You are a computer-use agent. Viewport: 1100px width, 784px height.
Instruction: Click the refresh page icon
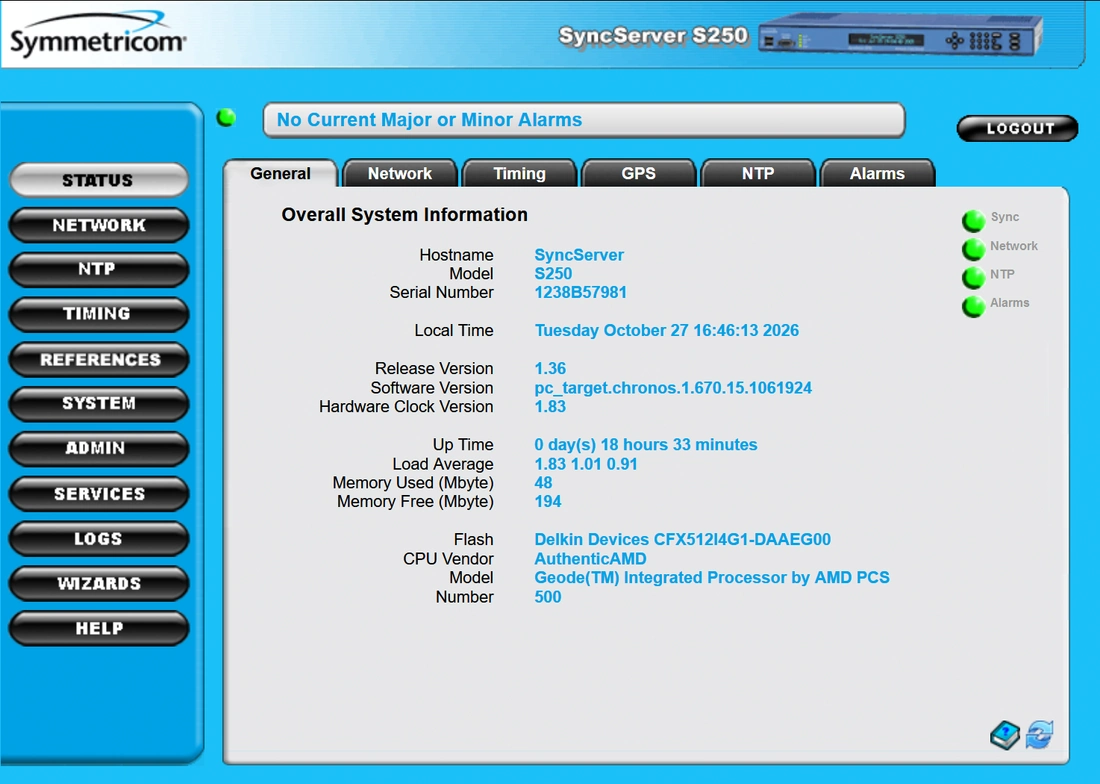(x=1040, y=735)
